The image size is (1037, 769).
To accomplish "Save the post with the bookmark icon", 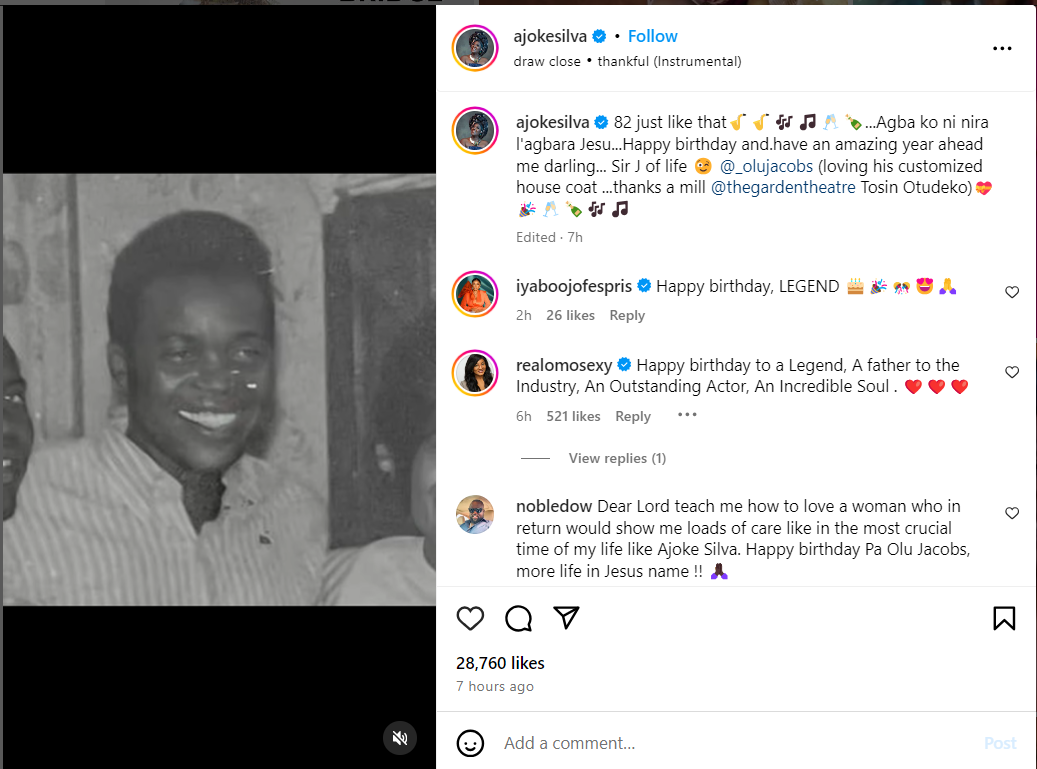I will tap(1004, 619).
